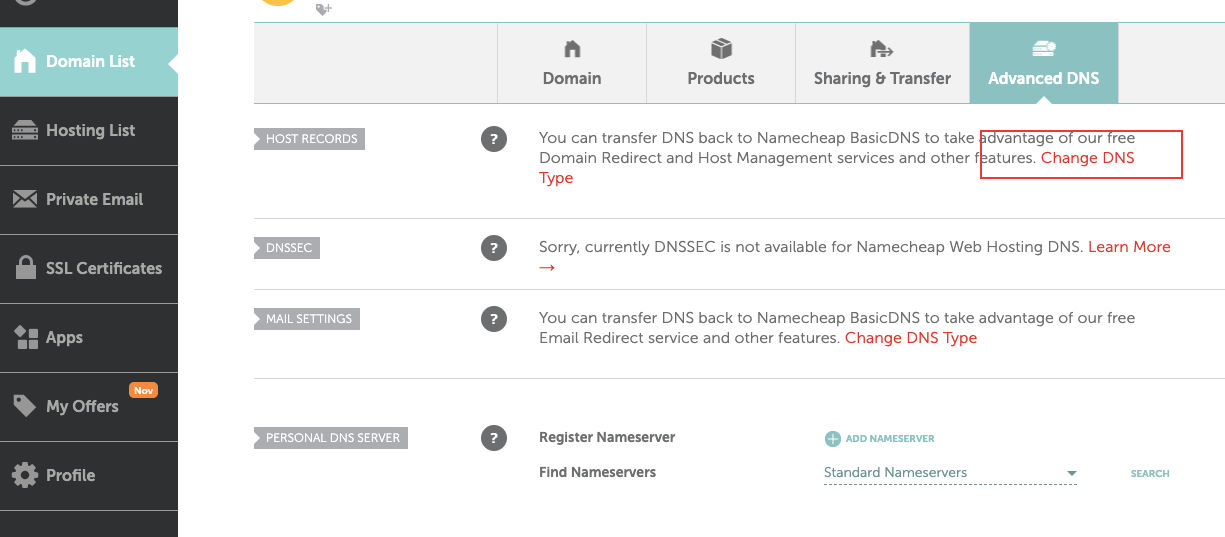Click the add tag icon below domain
The height and width of the screenshot is (537, 1225).
[x=323, y=9]
